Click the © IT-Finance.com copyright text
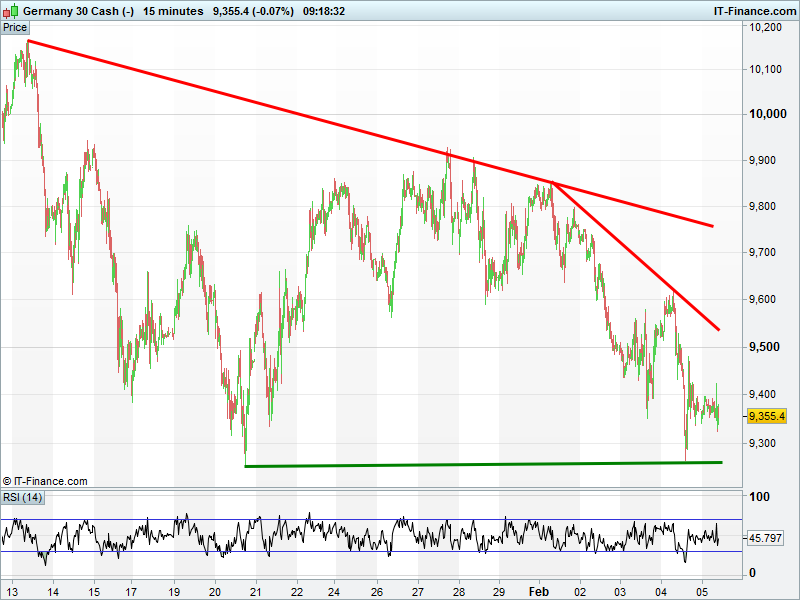This screenshot has width=800, height=600. pos(45,481)
